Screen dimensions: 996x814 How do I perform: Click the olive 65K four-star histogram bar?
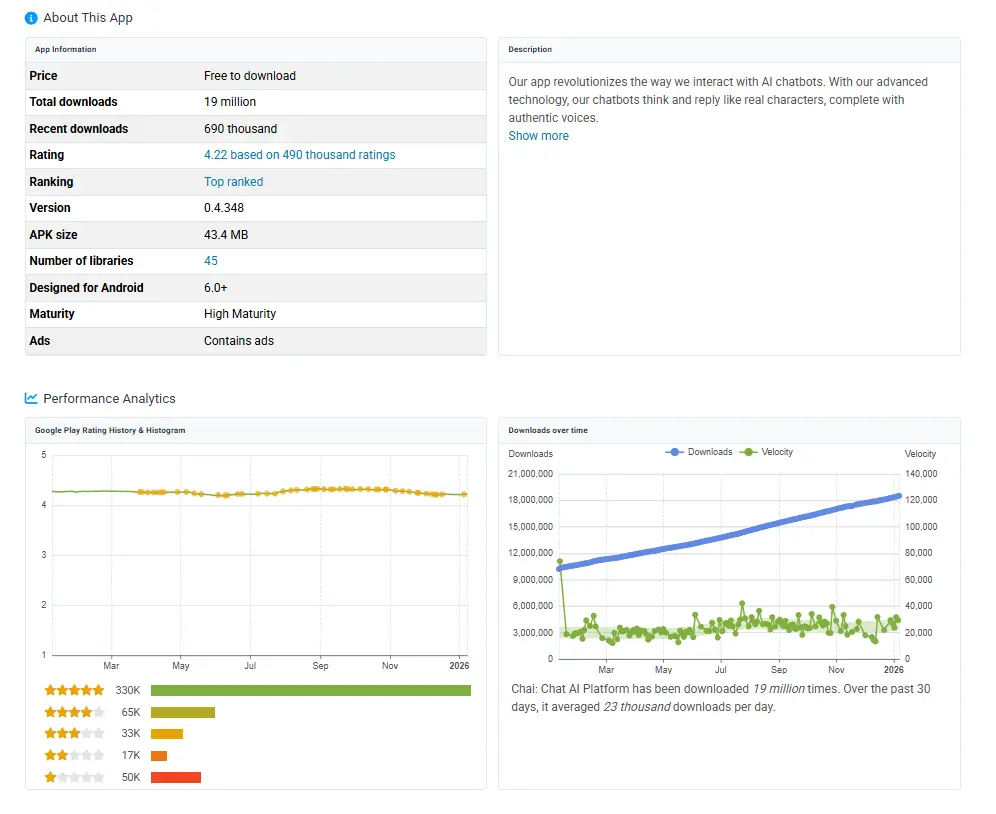[x=183, y=712]
